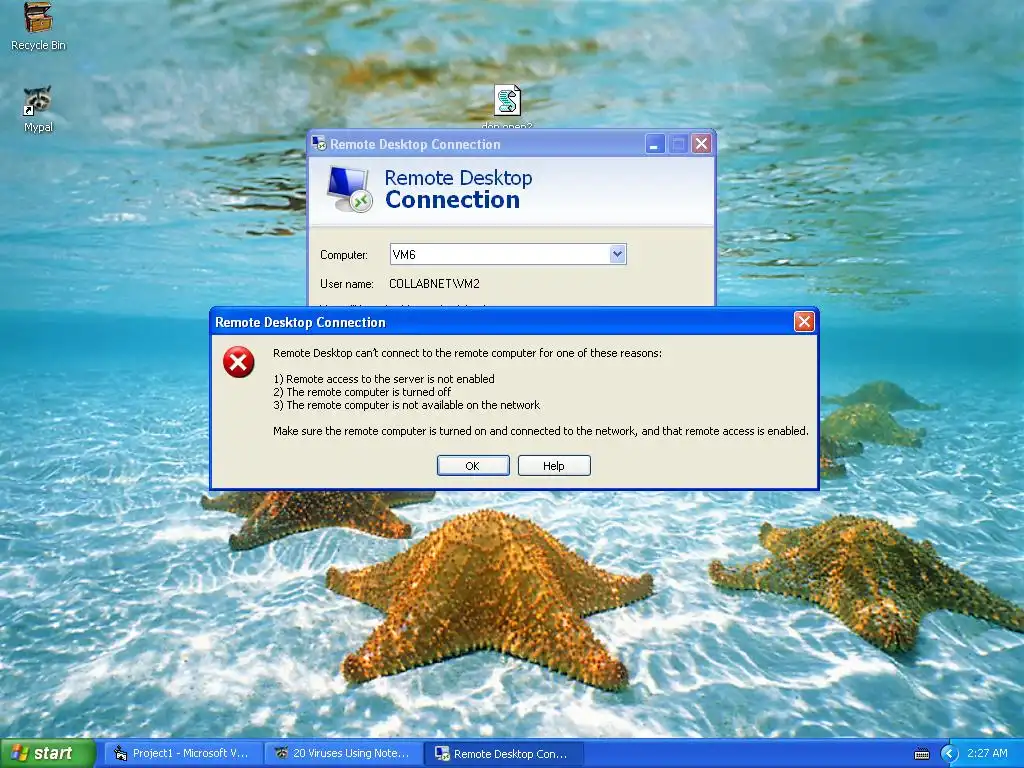This screenshot has height=768, width=1024.
Task: Minimize the Remote Desktop Connection window
Action: 655,144
